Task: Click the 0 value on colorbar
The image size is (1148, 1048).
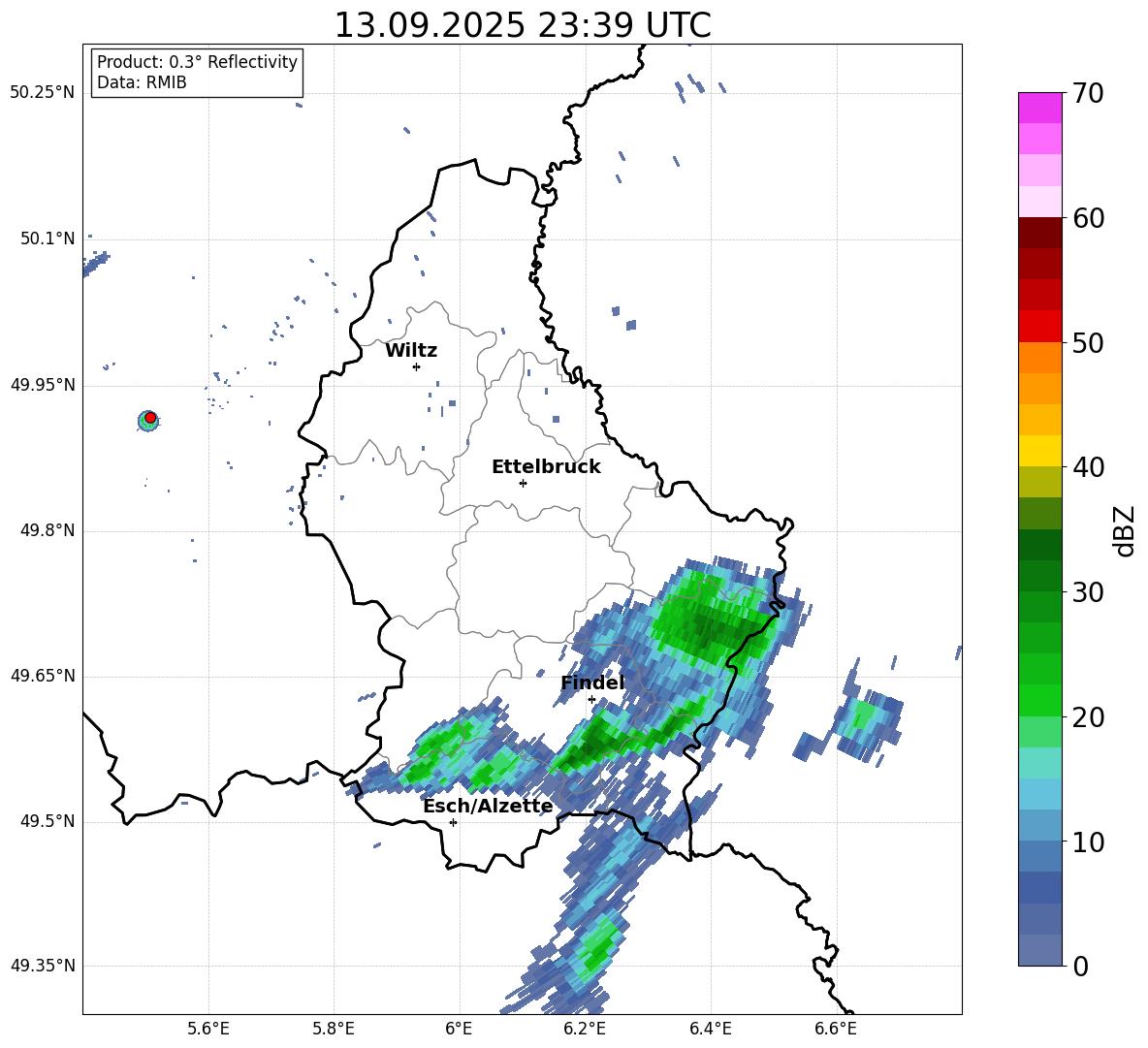Action: [1080, 966]
